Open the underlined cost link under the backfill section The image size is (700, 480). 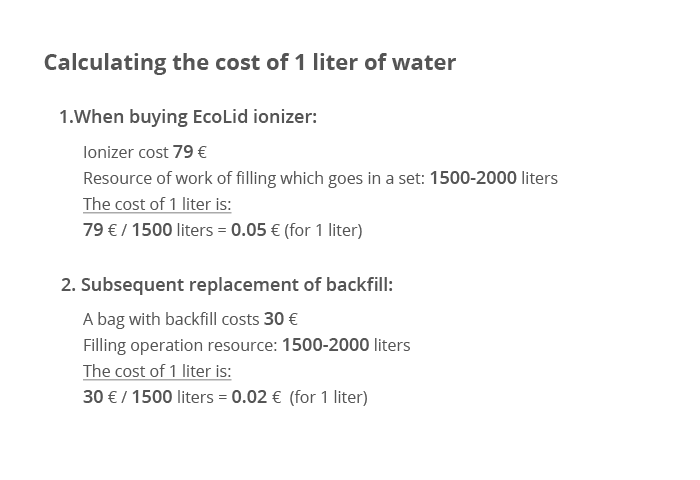(x=157, y=371)
